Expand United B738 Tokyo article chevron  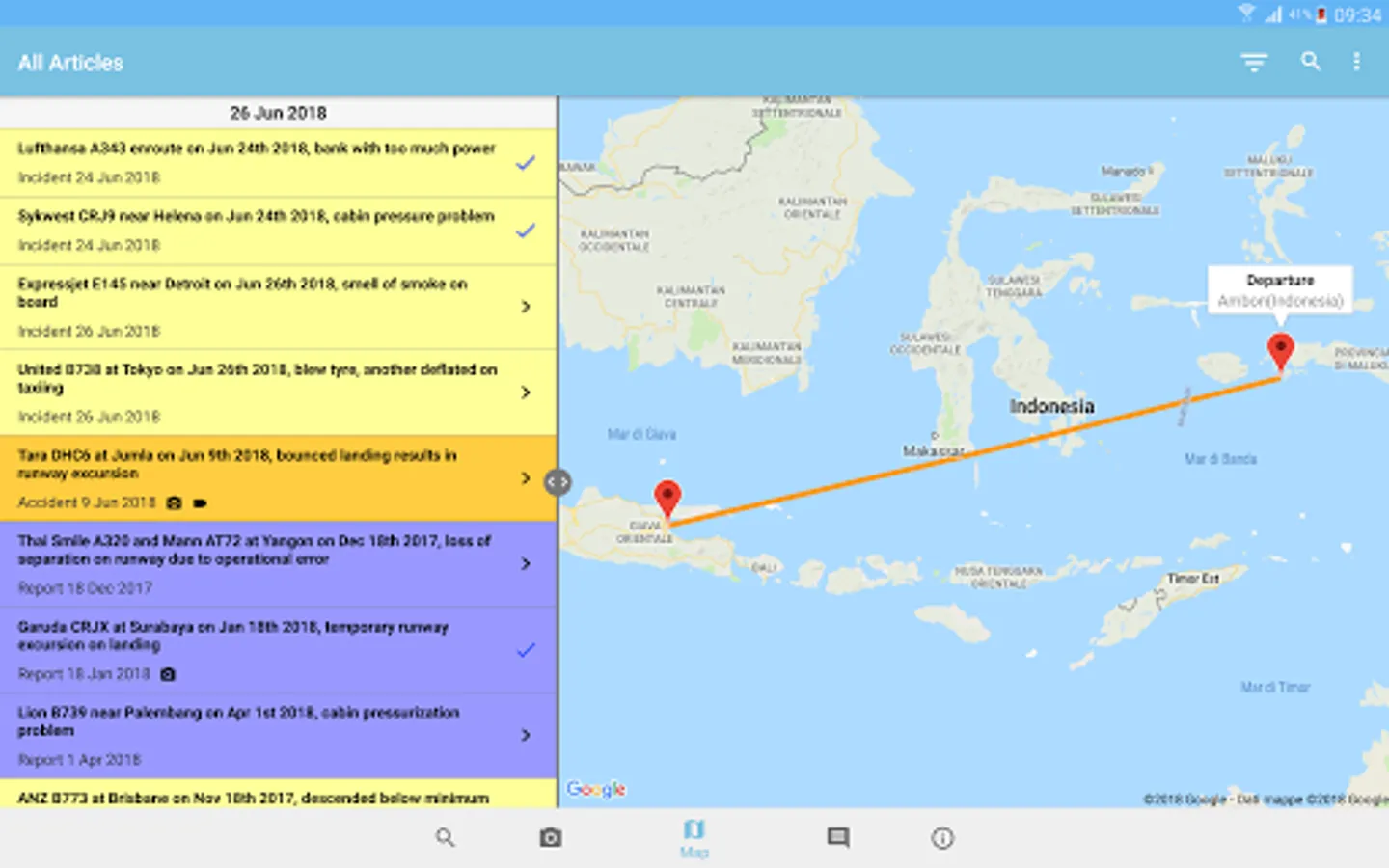526,393
